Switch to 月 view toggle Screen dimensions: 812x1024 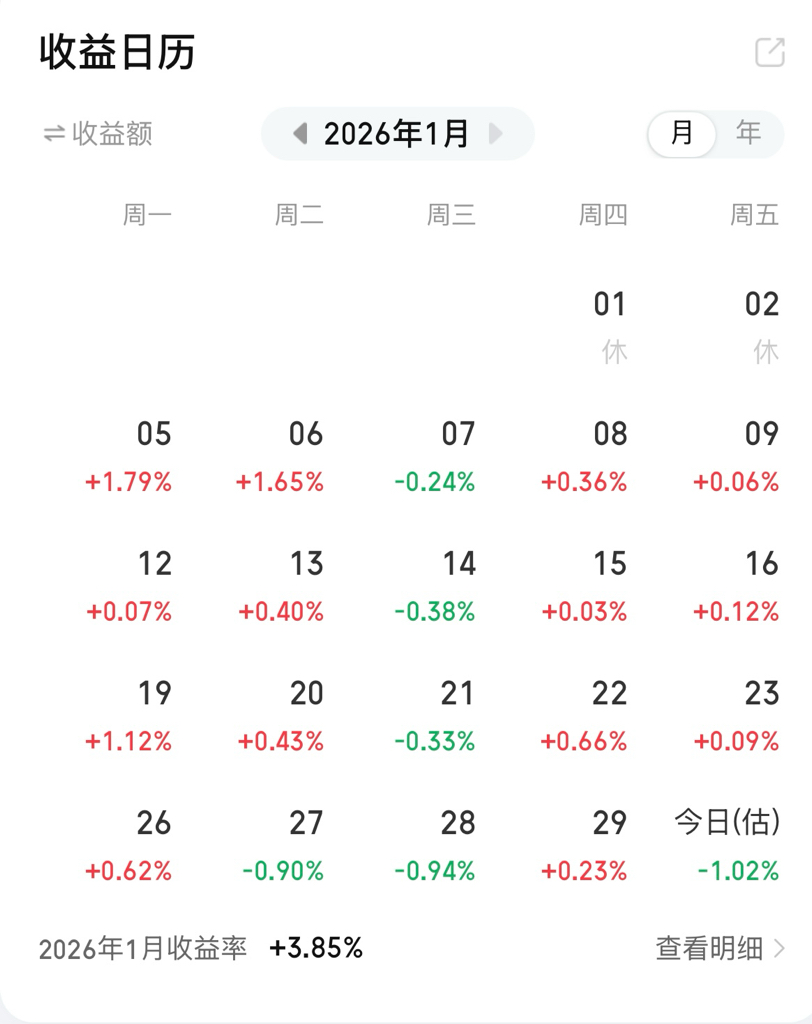682,133
